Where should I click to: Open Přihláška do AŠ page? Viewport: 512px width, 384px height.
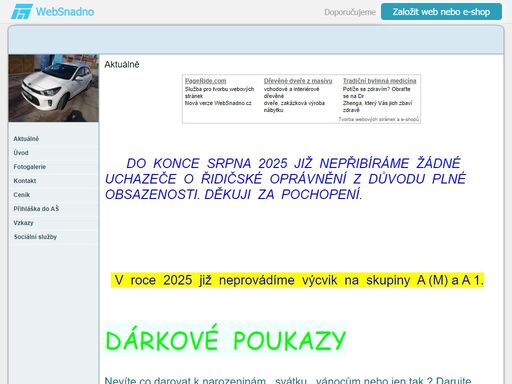click(x=36, y=209)
